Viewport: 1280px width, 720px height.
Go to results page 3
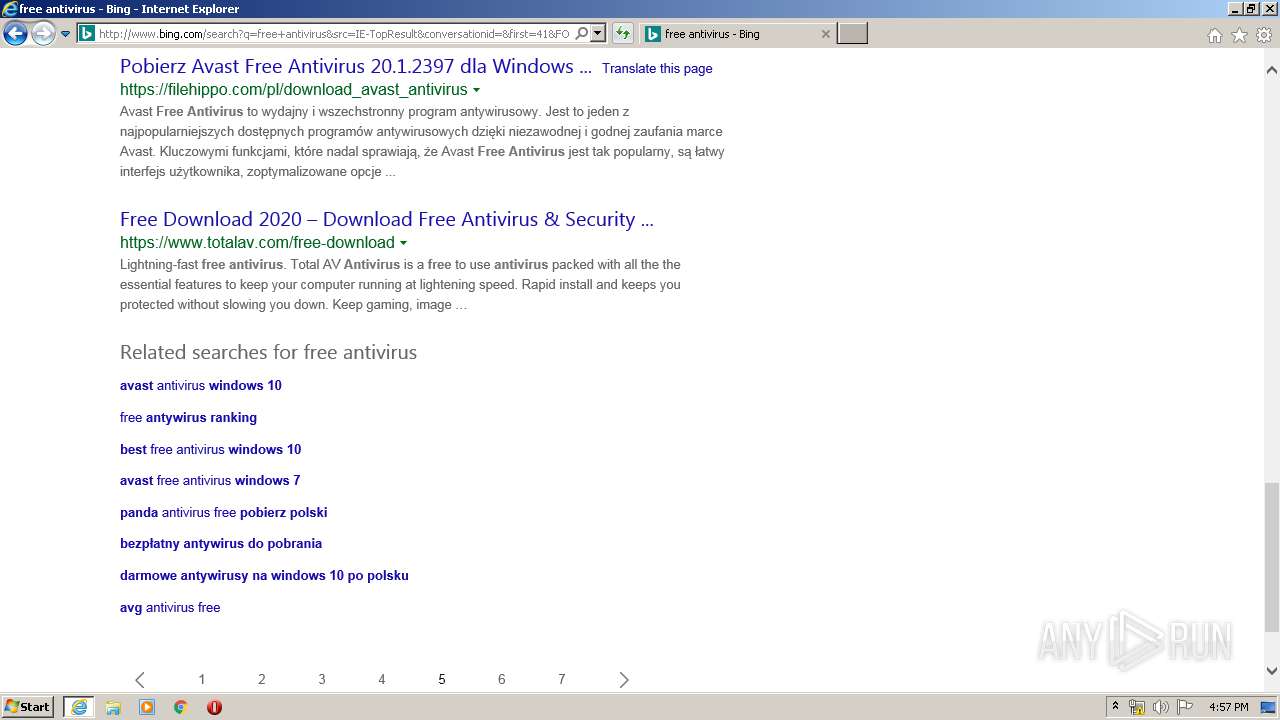(x=321, y=680)
